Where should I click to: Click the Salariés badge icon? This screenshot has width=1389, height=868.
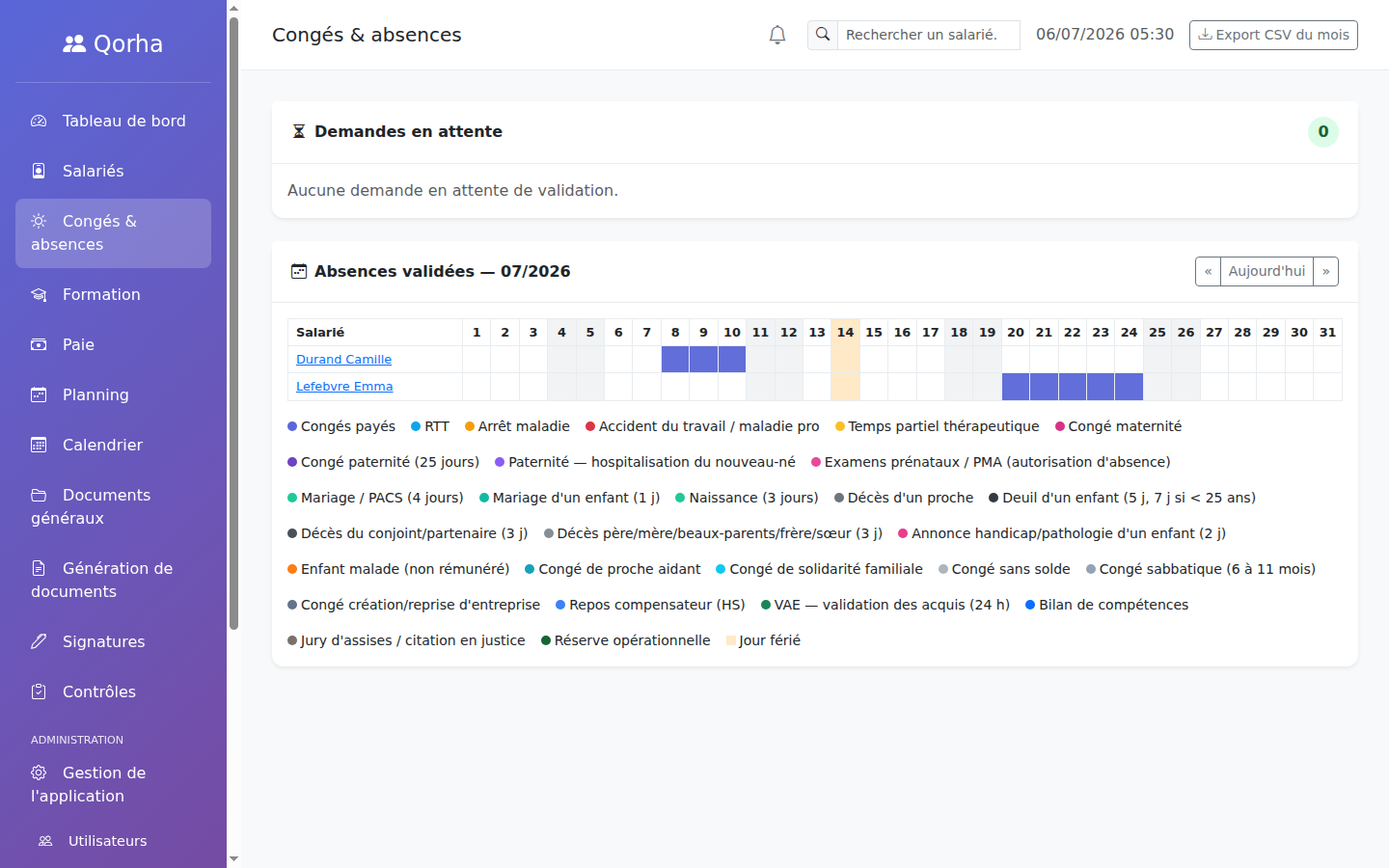[x=39, y=171]
